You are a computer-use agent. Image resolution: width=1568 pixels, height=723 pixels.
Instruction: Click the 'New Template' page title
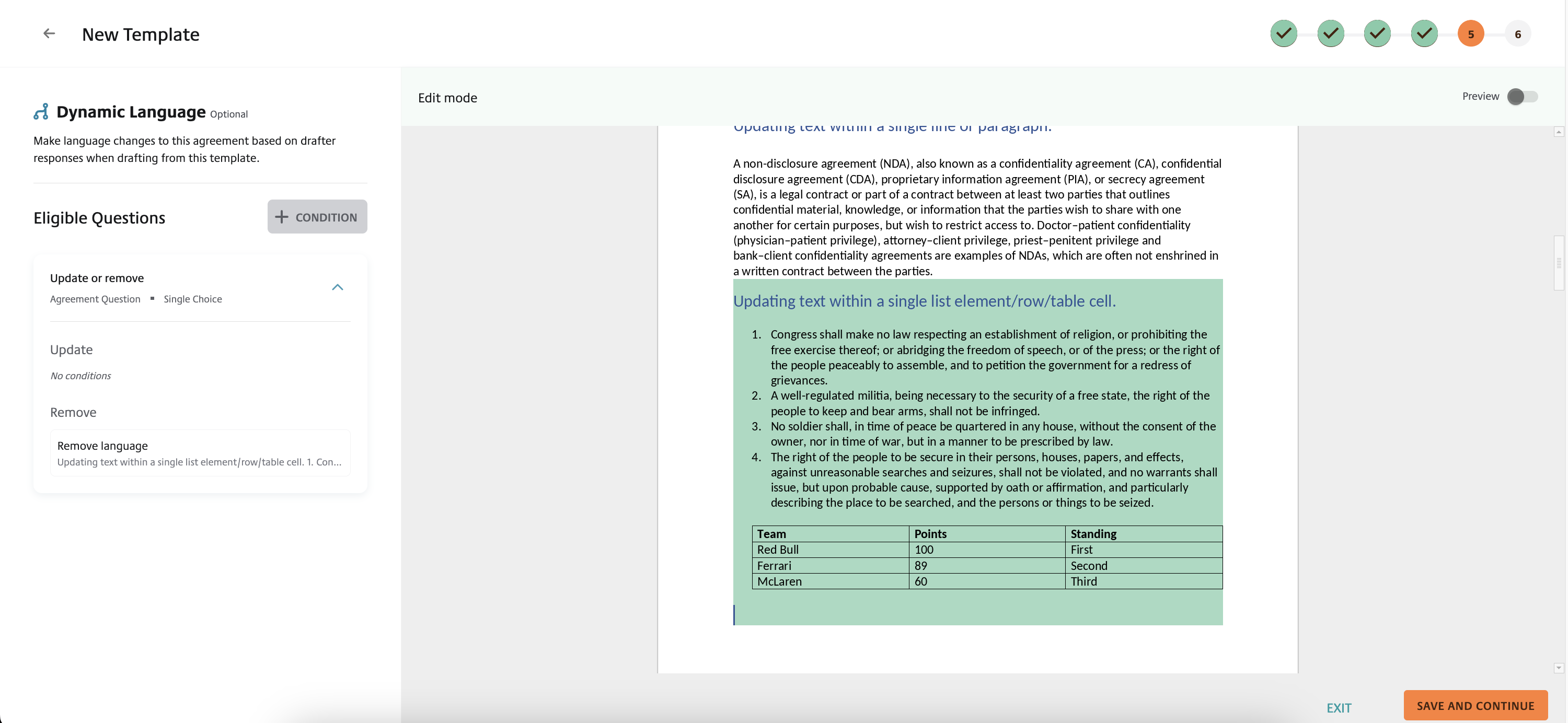141,34
